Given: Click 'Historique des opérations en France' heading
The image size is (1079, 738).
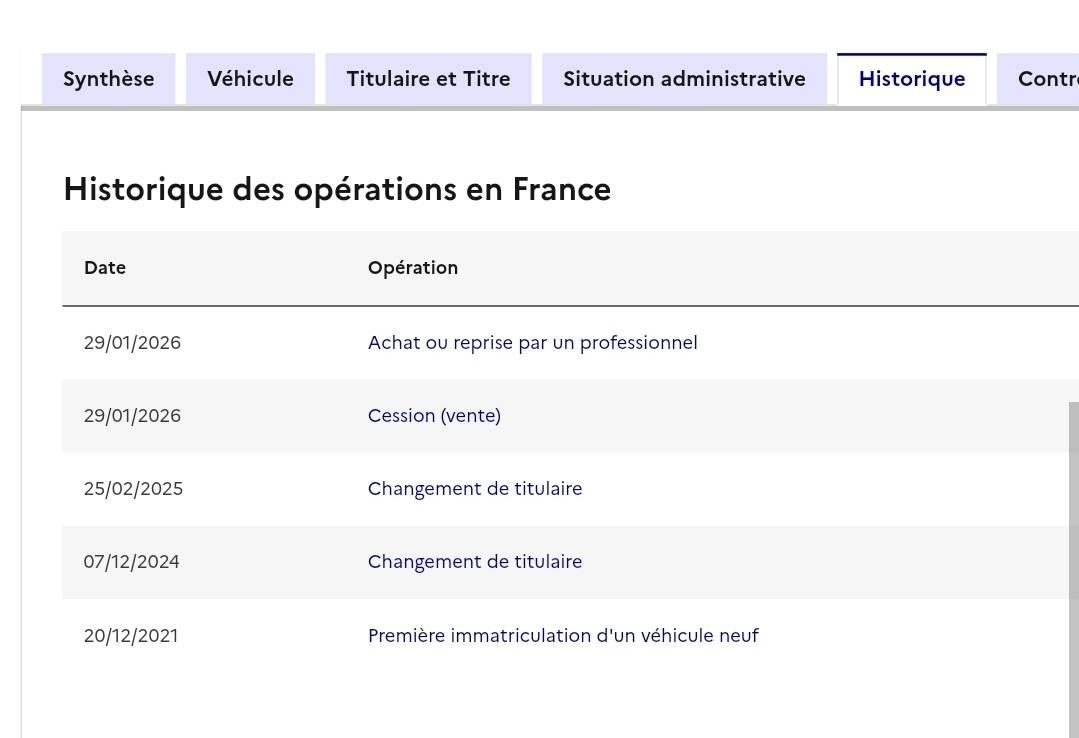Looking at the screenshot, I should pos(337,189).
